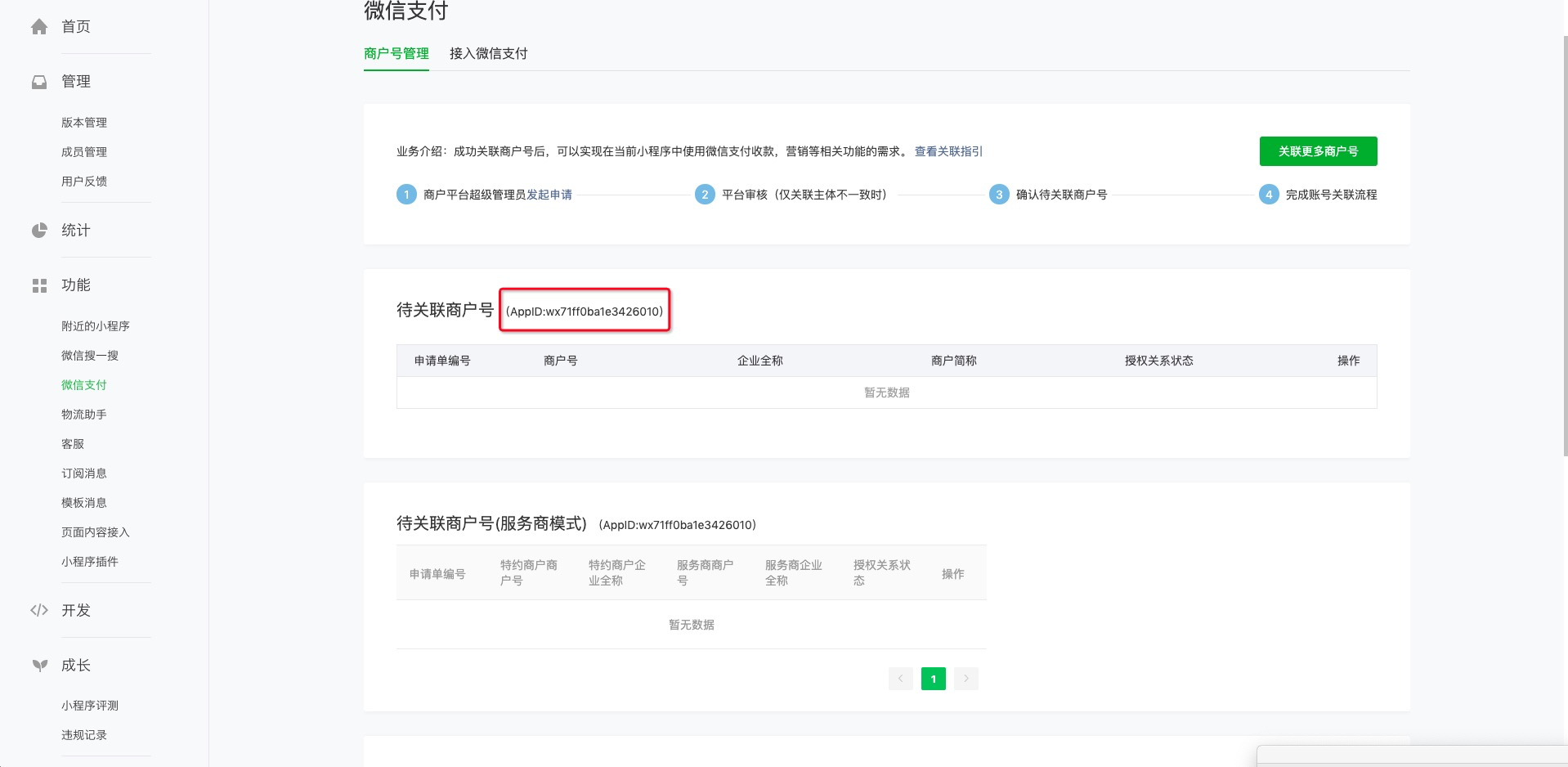Screen dimensions: 1568x767
Task: Click the 企业全称 column header
Action: [x=760, y=361]
